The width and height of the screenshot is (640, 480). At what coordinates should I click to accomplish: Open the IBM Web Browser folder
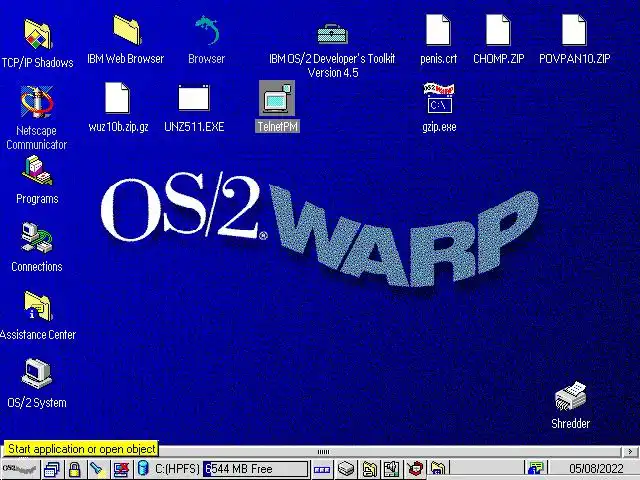point(127,29)
